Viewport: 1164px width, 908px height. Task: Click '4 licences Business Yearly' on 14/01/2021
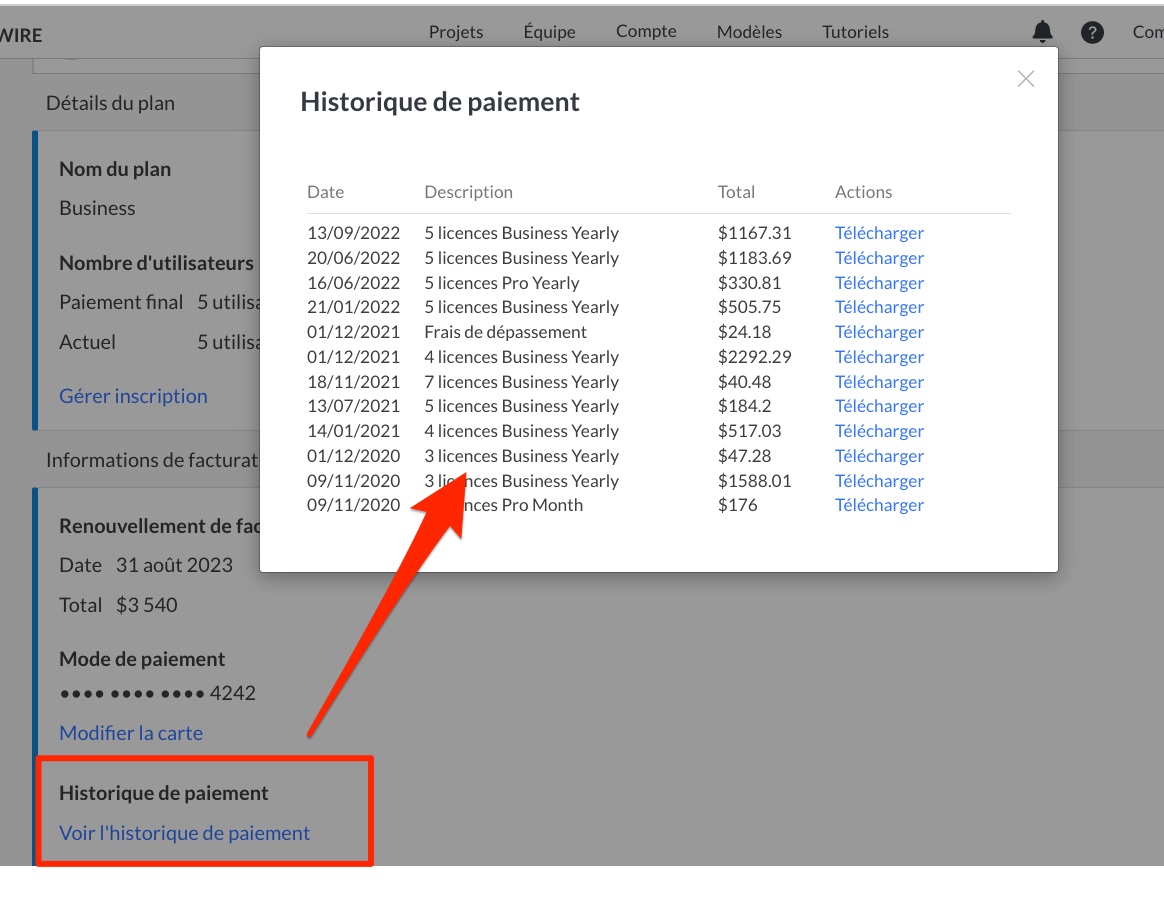[521, 431]
